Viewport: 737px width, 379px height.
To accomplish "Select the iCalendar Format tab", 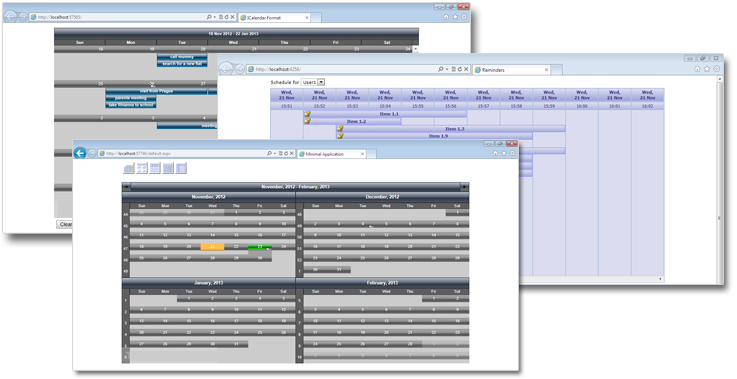I will 275,17.
